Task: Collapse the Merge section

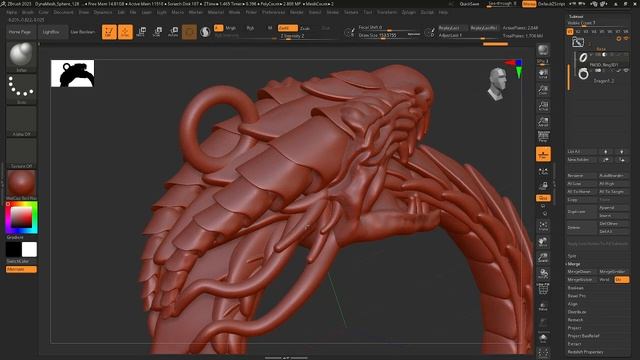Action: [574, 264]
